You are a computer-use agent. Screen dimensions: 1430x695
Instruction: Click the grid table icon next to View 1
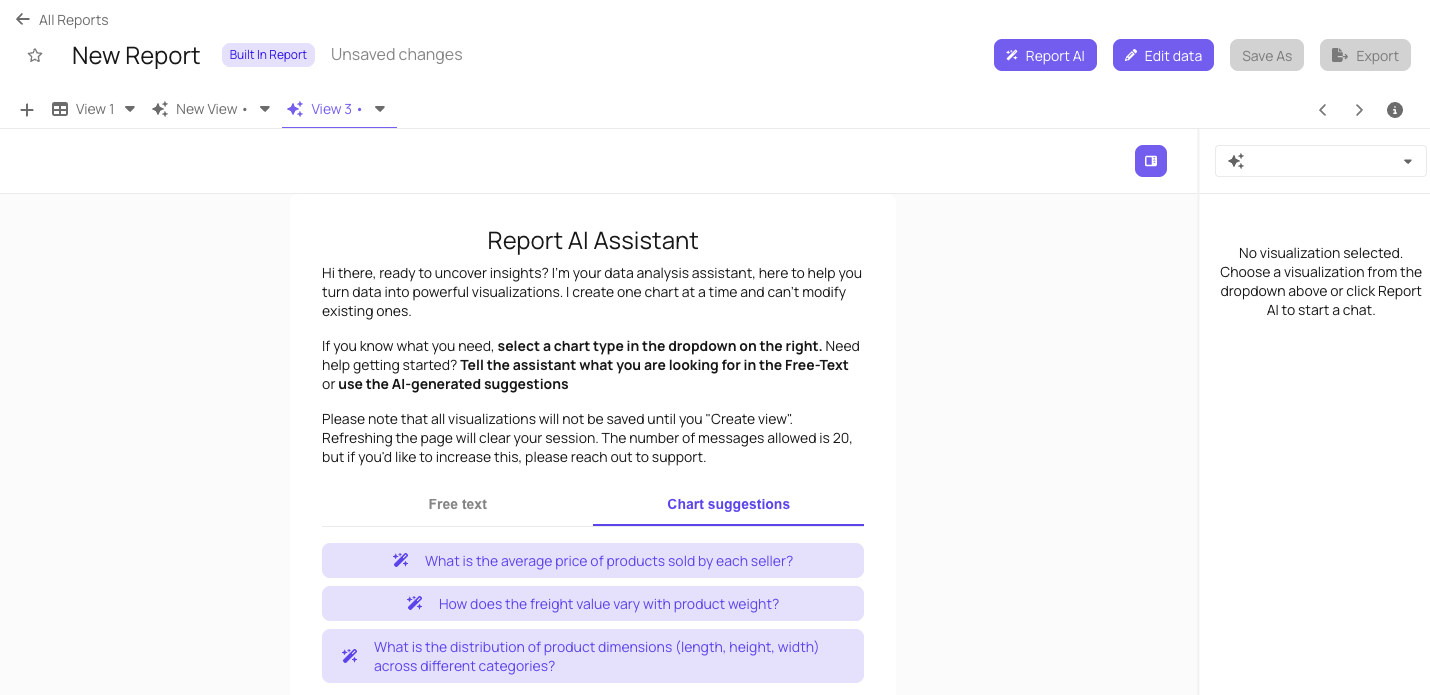tap(60, 109)
